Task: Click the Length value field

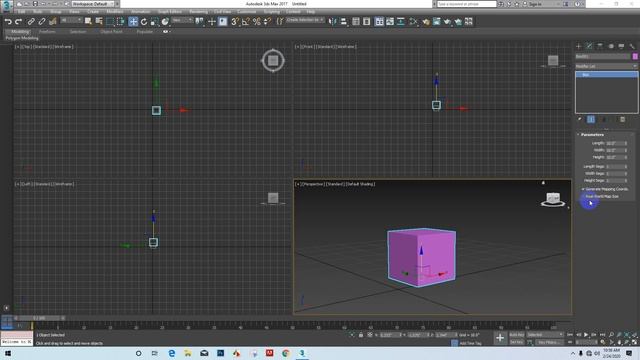Action: [615, 143]
